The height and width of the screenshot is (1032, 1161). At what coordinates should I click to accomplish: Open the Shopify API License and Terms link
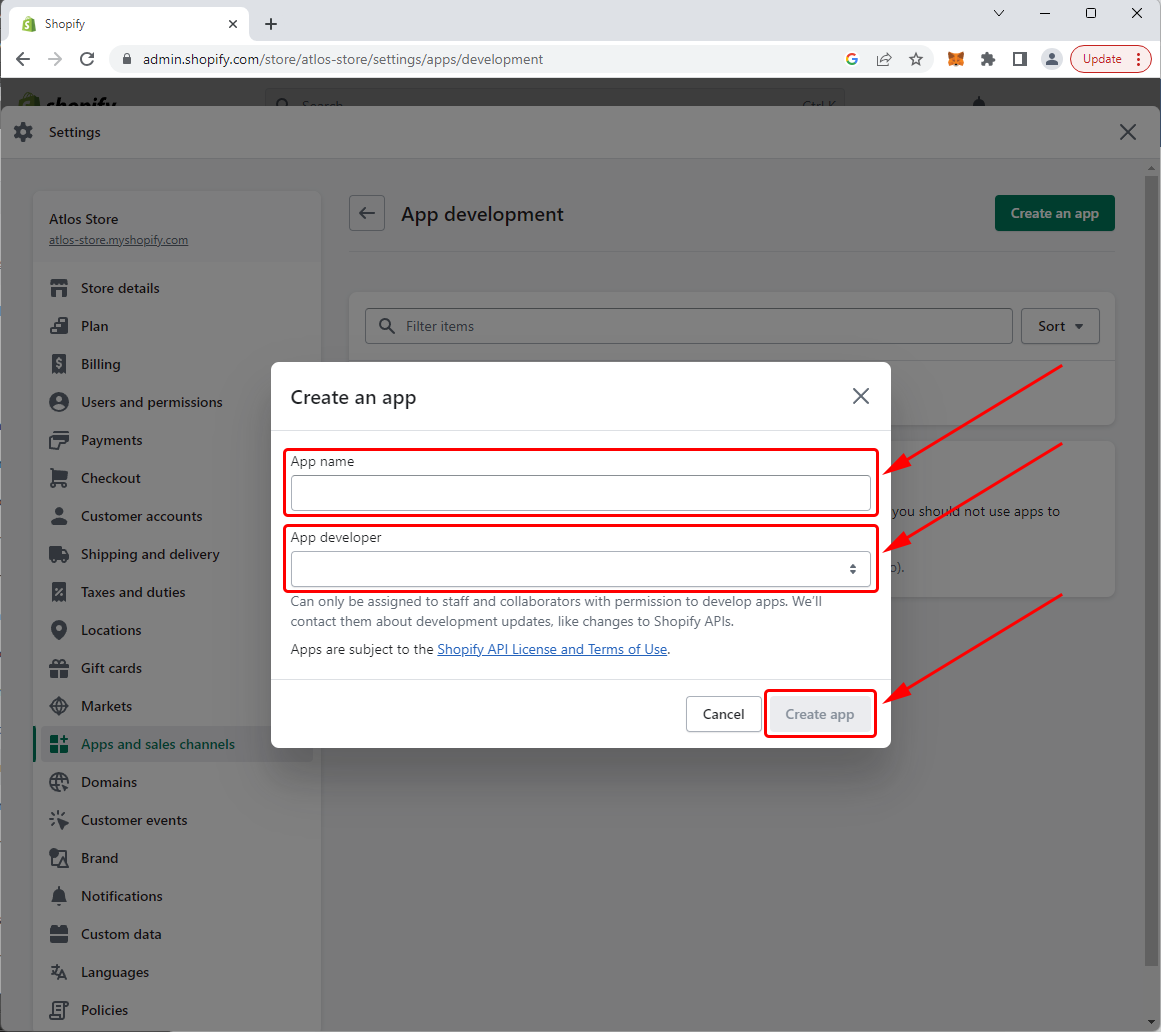552,649
